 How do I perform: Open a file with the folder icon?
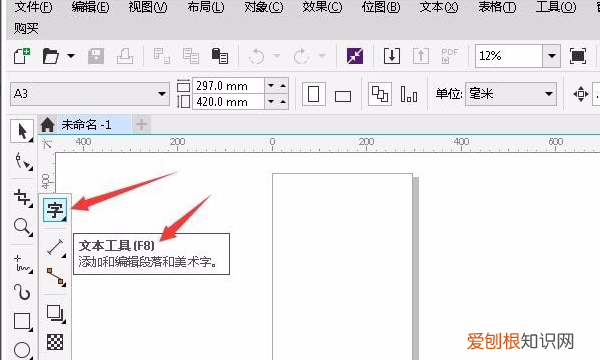[x=51, y=56]
